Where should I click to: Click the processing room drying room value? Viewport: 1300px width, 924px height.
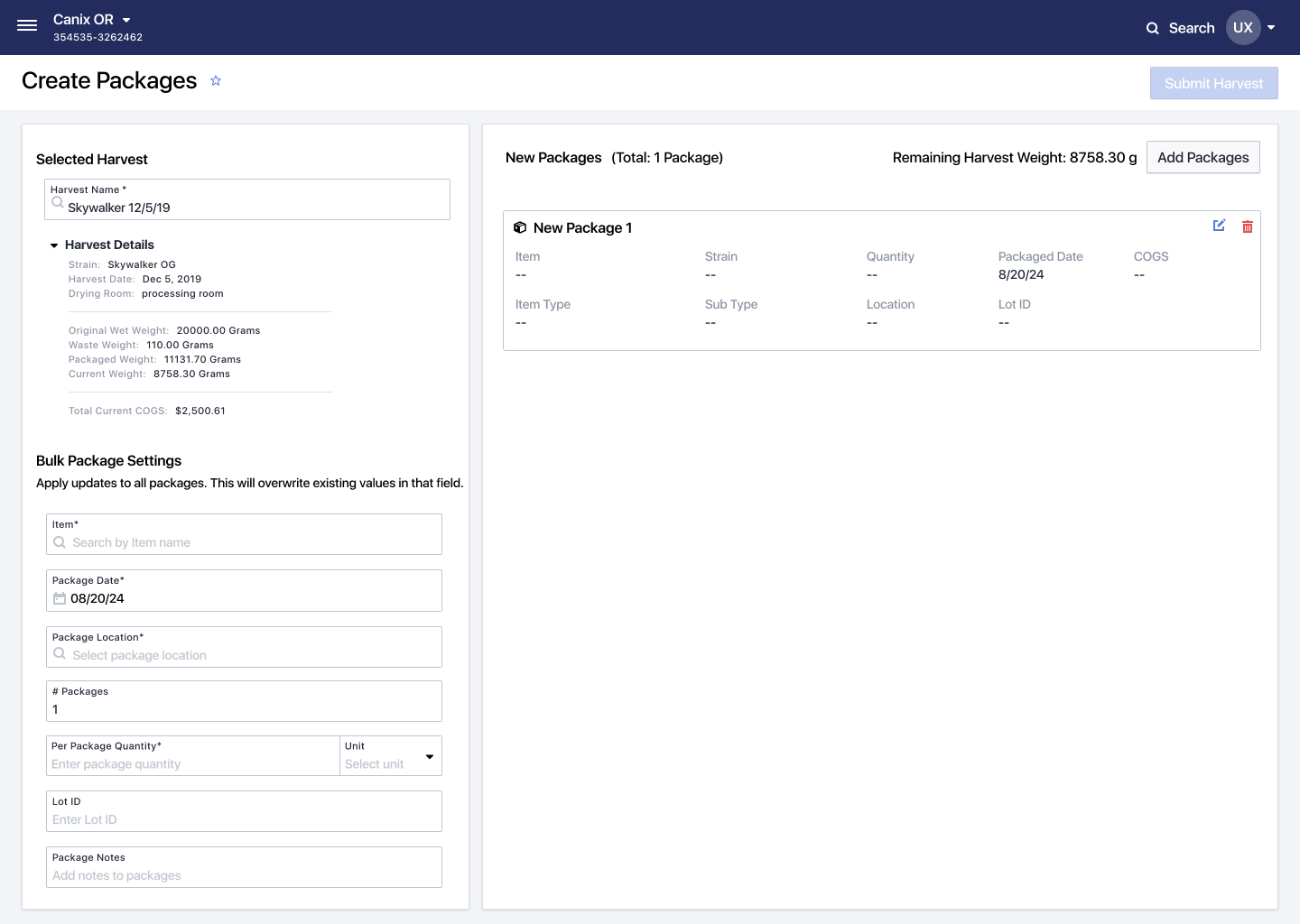(x=182, y=293)
